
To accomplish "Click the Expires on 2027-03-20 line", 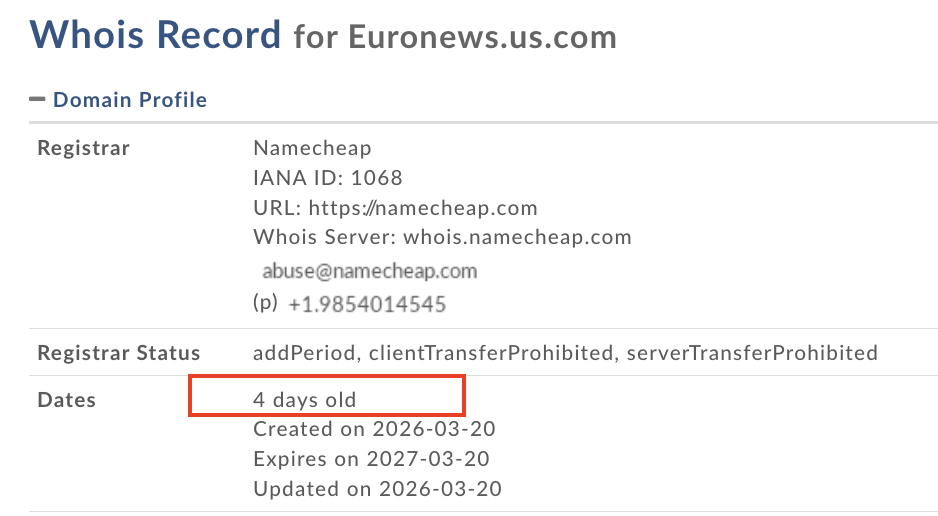I will 371,460.
